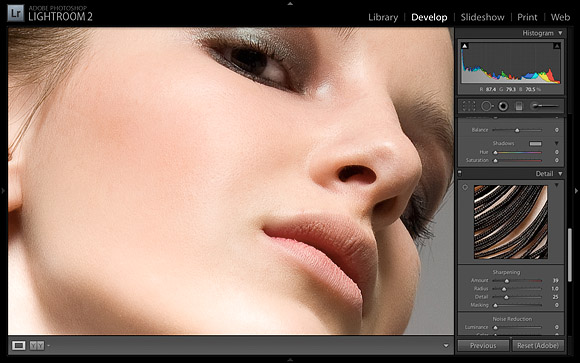
Task: Switch to the Library module
Action: click(x=383, y=17)
